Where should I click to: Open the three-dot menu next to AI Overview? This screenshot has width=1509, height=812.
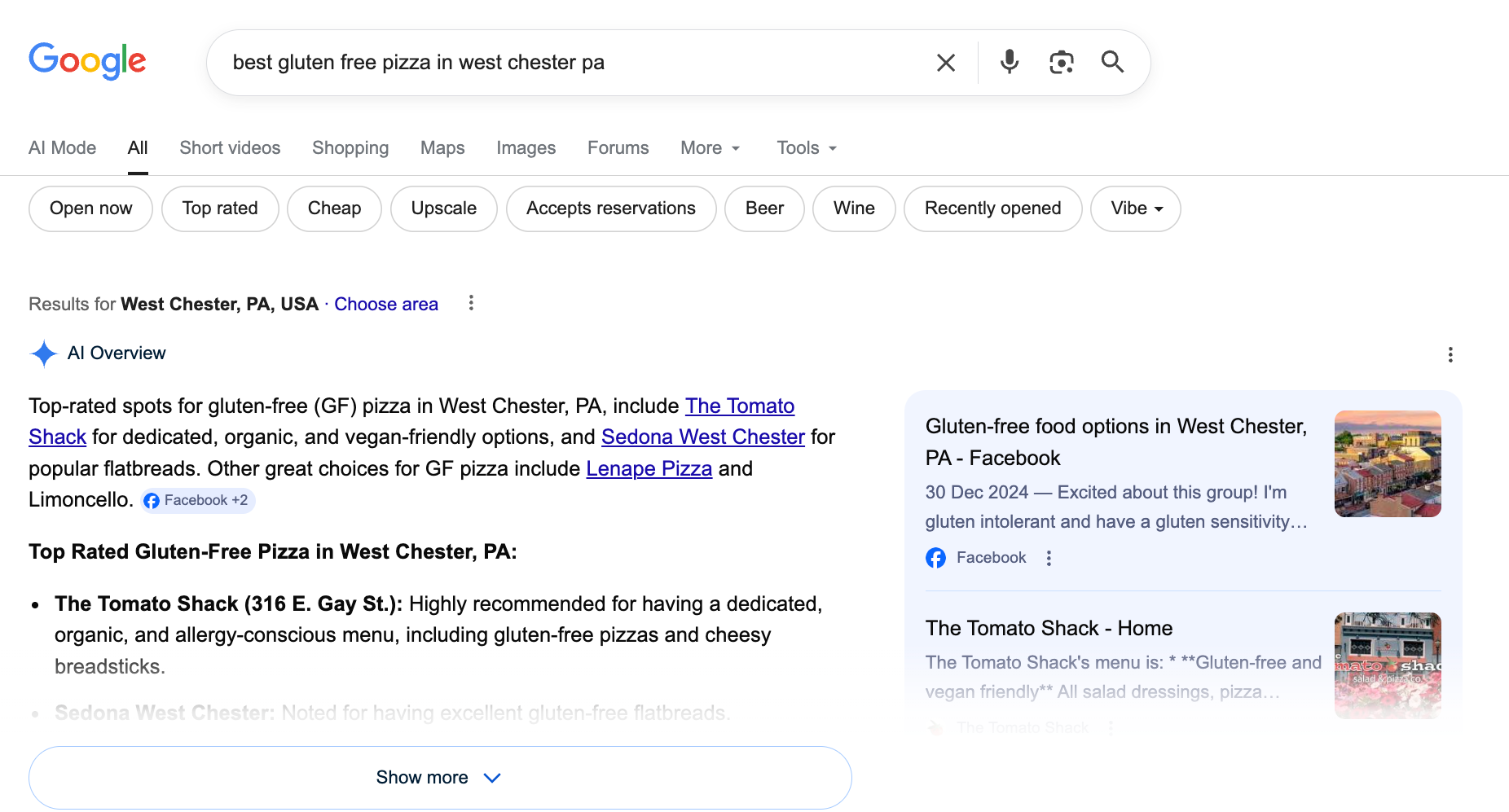coord(1450,354)
